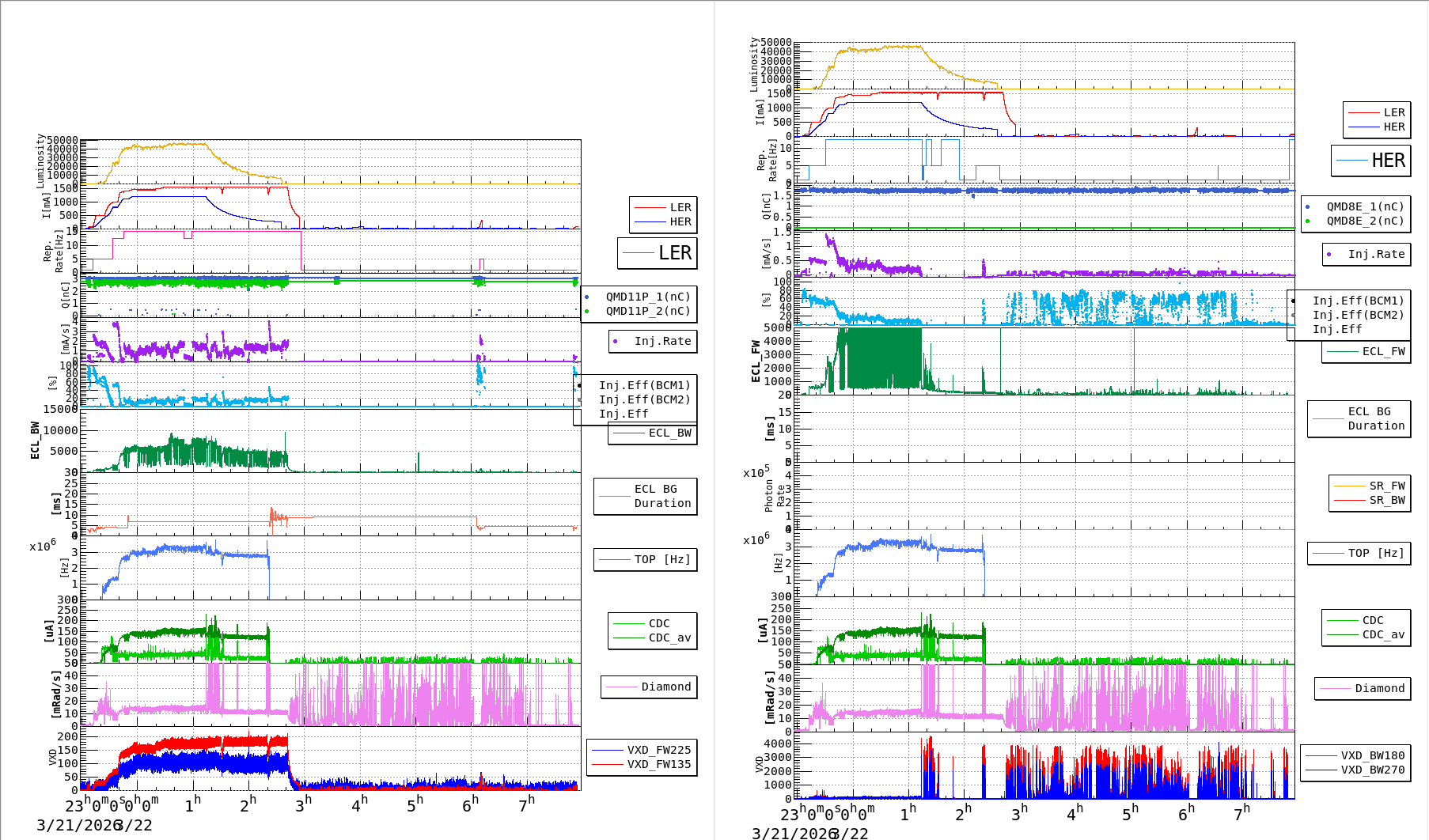Click the green QMD11P_2(nC) legend marker
This screenshot has height=840, width=1429.
pos(586,311)
